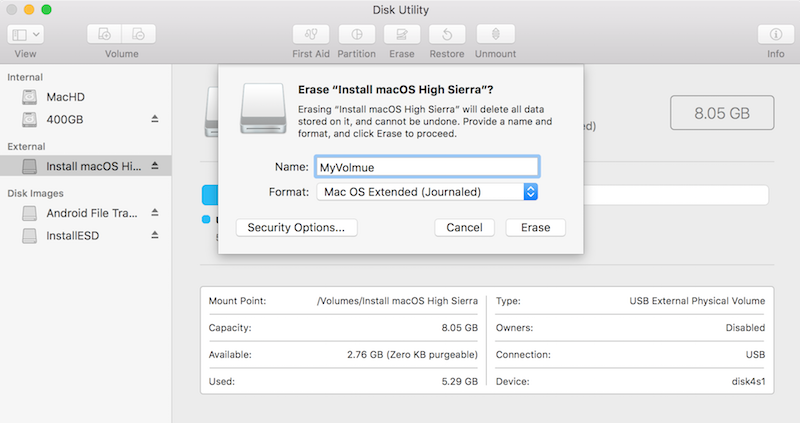Click the External section header
This screenshot has width=800, height=423.
pos(26,146)
